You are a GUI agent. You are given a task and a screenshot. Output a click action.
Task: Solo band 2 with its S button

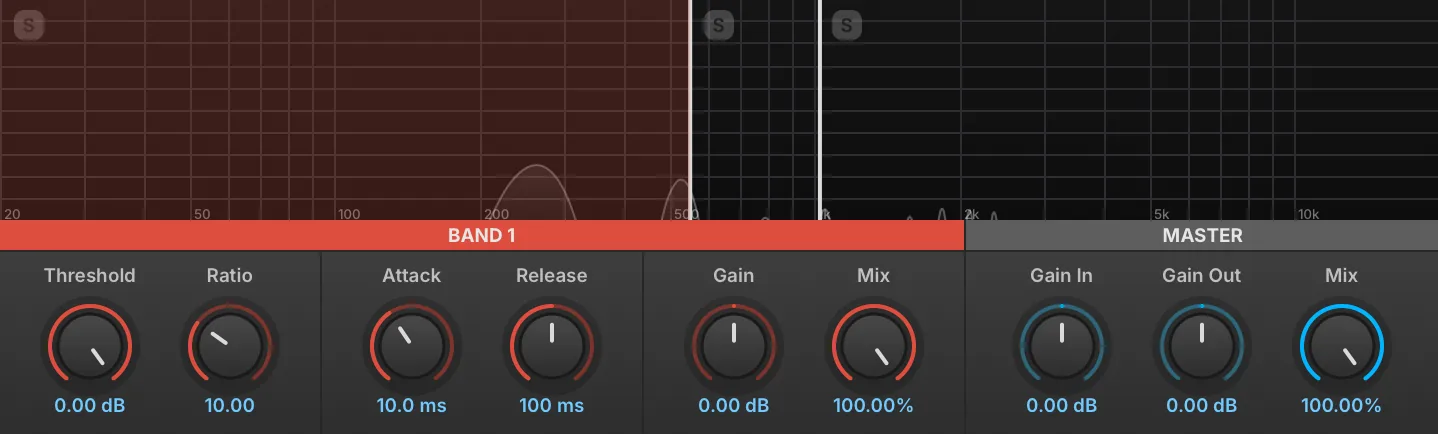point(719,25)
